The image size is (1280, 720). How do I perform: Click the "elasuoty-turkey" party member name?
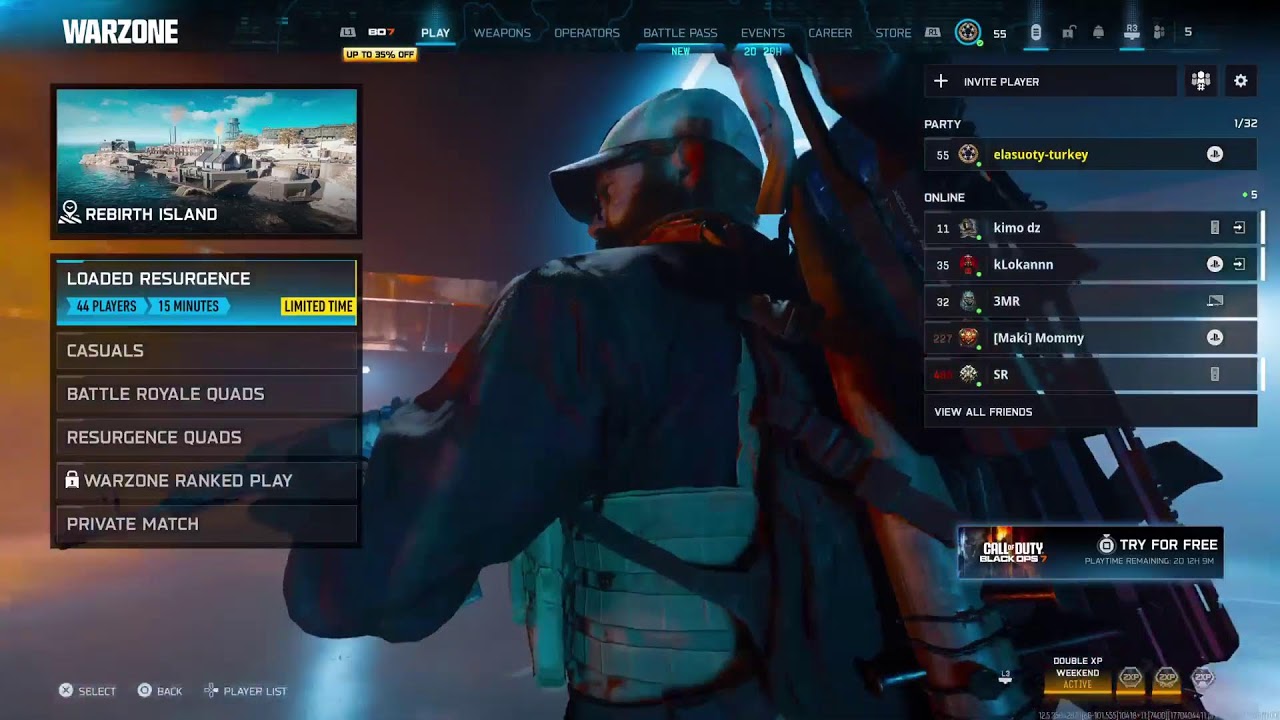pos(1040,155)
